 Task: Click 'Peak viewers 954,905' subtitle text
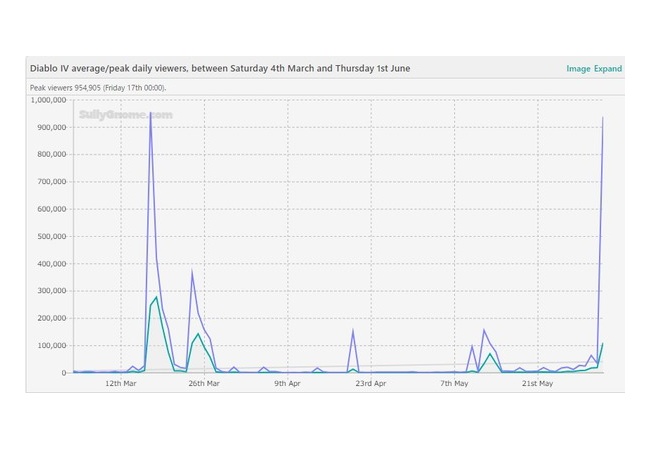pyautogui.click(x=98, y=88)
